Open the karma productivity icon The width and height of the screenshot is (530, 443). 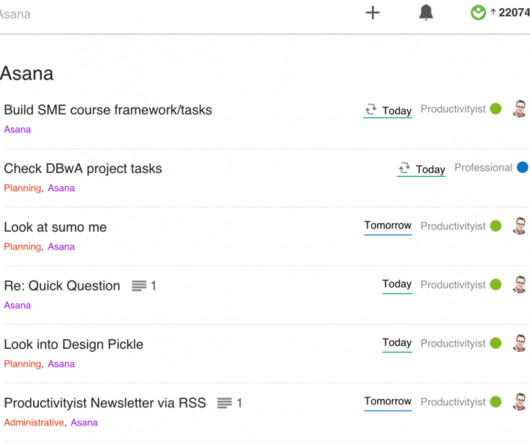478,13
